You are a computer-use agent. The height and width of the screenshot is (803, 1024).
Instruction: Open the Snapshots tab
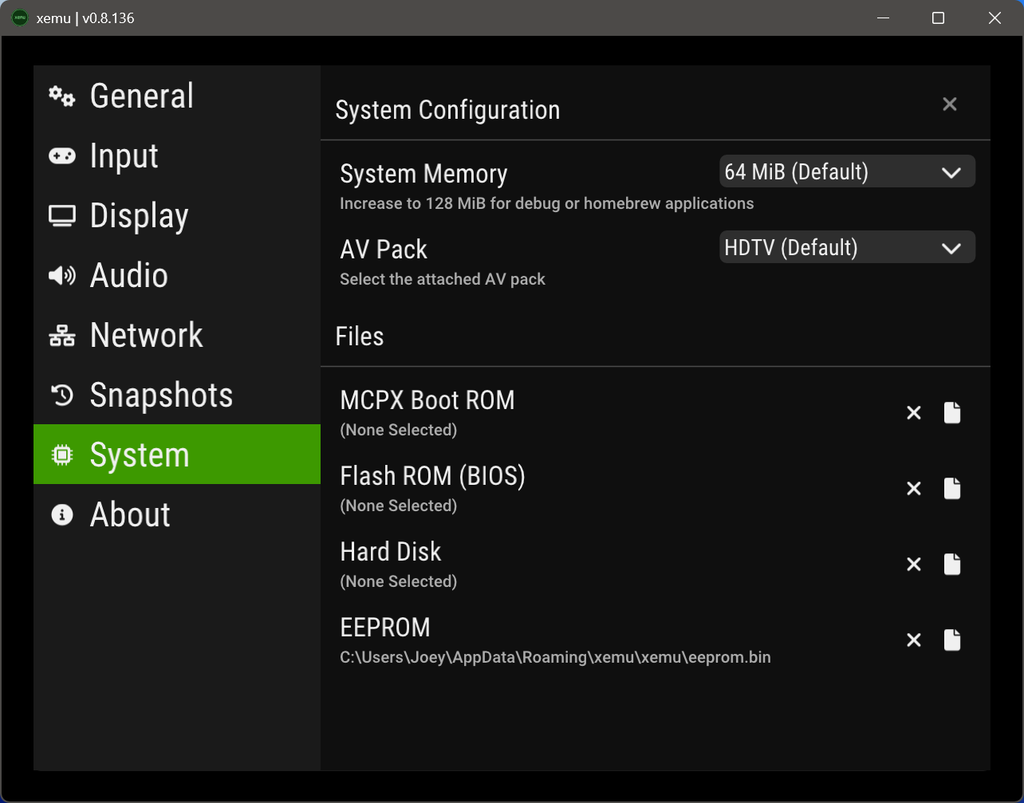177,394
